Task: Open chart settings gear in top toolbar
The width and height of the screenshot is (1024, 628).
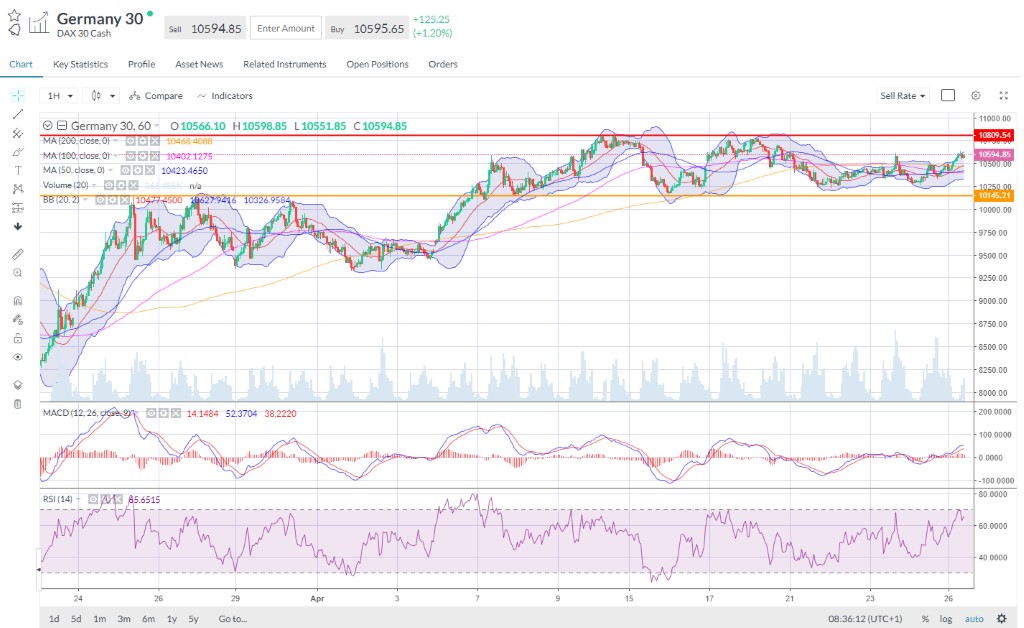Action: 976,95
